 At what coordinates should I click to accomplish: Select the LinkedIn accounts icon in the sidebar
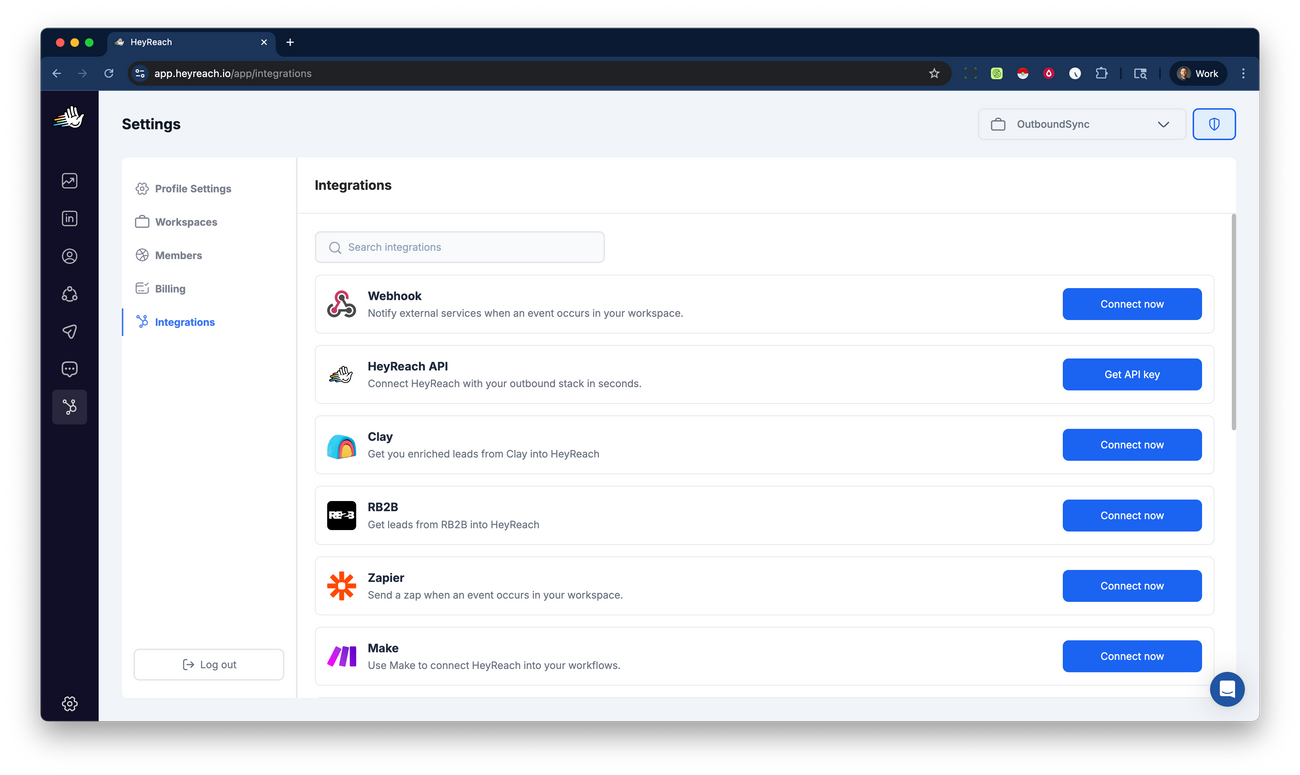pos(69,218)
